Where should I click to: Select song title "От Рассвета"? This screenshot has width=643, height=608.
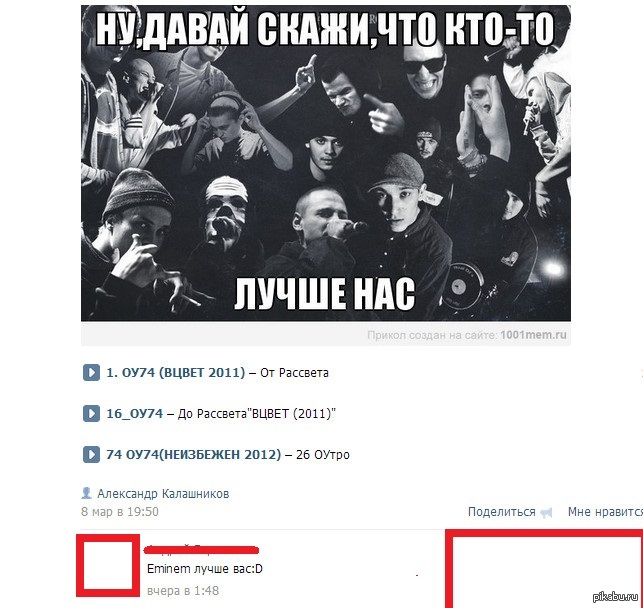pyautogui.click(x=294, y=373)
